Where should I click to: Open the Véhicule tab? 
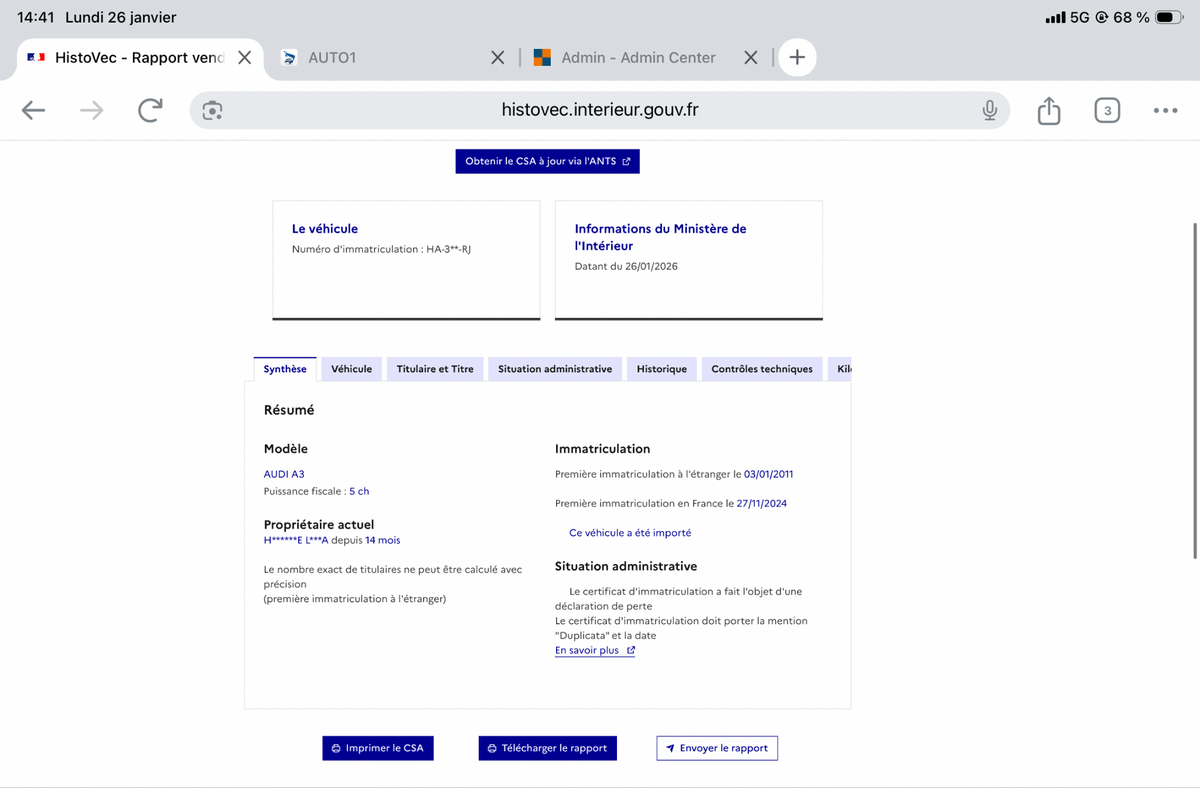tap(351, 369)
